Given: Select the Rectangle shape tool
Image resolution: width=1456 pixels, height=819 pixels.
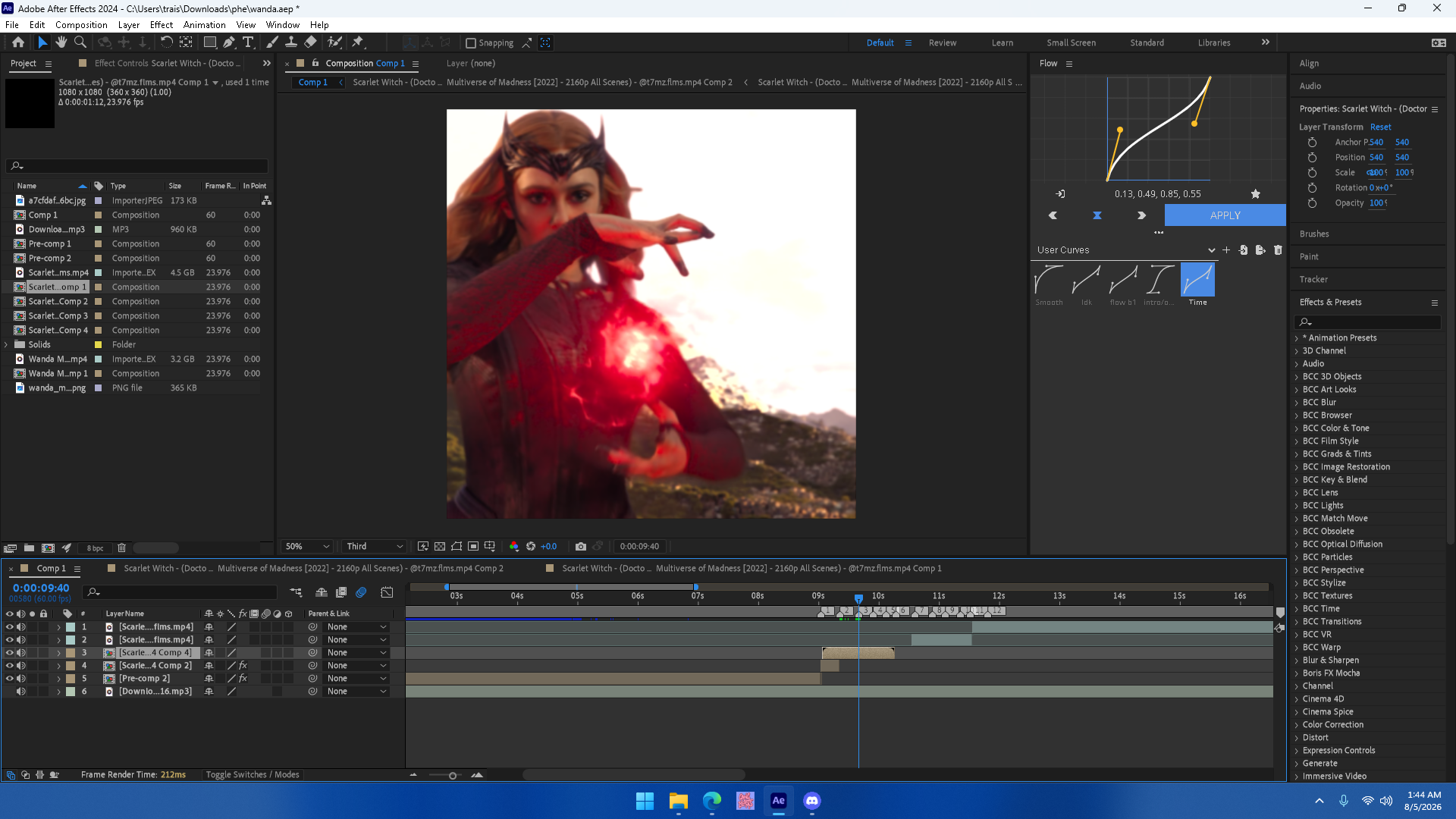Looking at the screenshot, I should (x=210, y=42).
